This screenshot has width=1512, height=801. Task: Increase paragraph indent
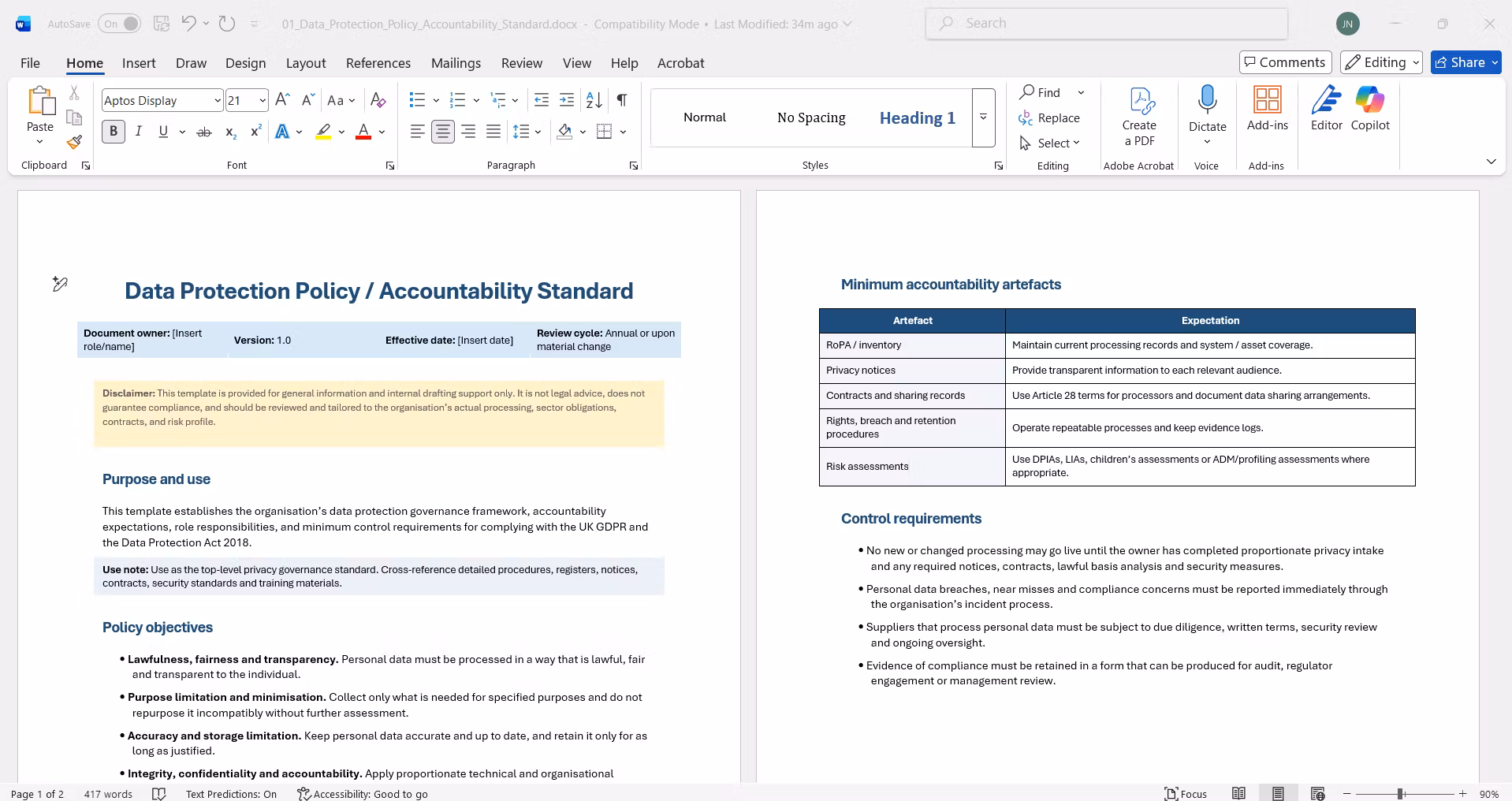click(x=567, y=100)
